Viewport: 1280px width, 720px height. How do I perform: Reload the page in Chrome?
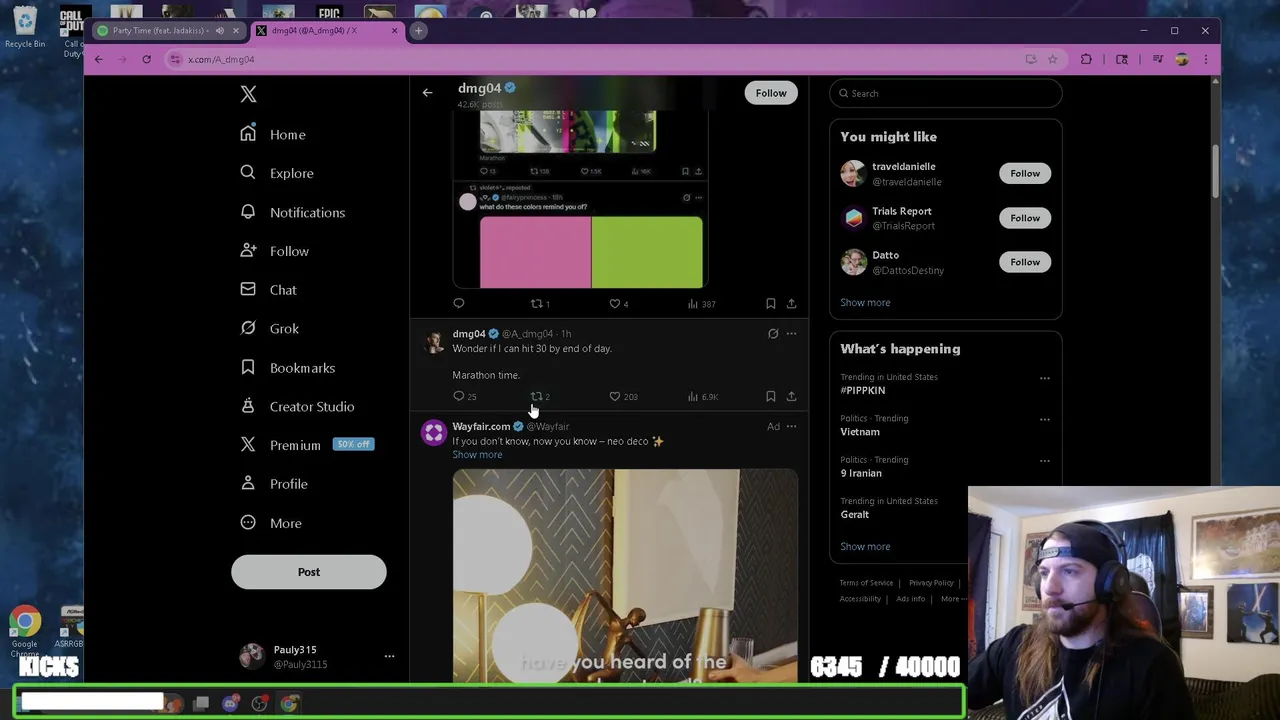click(x=146, y=59)
